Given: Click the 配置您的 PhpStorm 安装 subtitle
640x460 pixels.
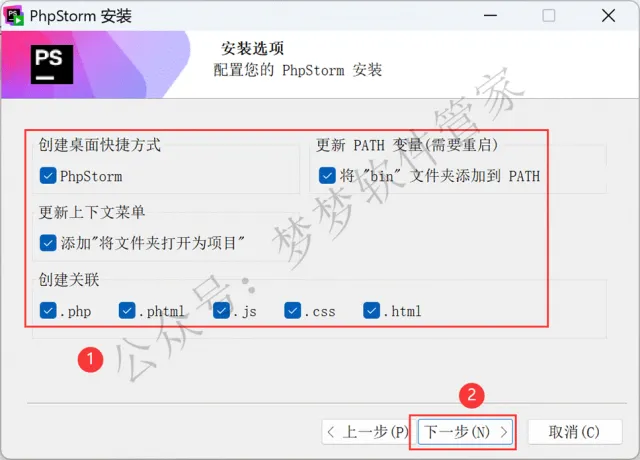Looking at the screenshot, I should pyautogui.click(x=298, y=70).
